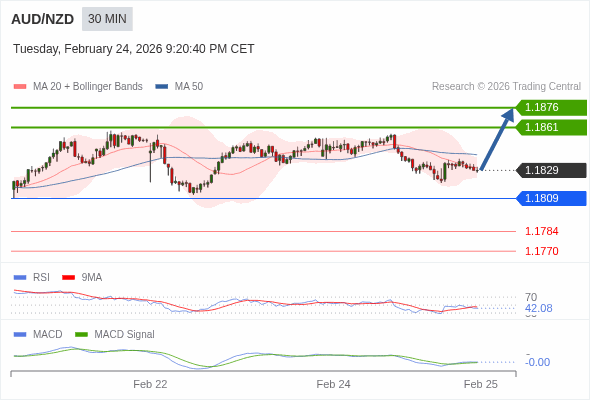Click the red 9MA legend swatch
Image resolution: width=590 pixels, height=400 pixels.
tap(68, 278)
